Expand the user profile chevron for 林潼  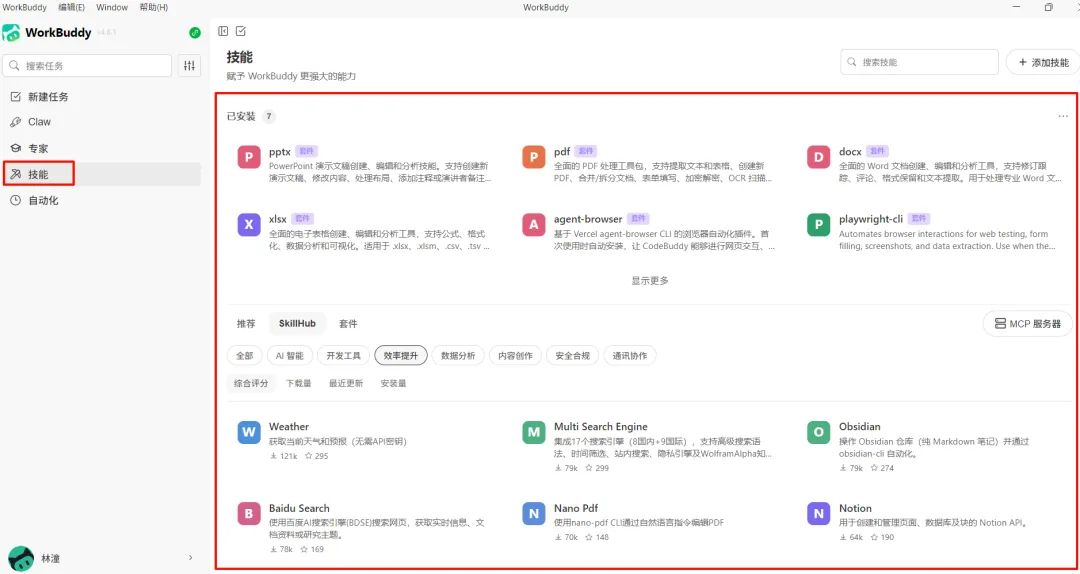[191, 558]
